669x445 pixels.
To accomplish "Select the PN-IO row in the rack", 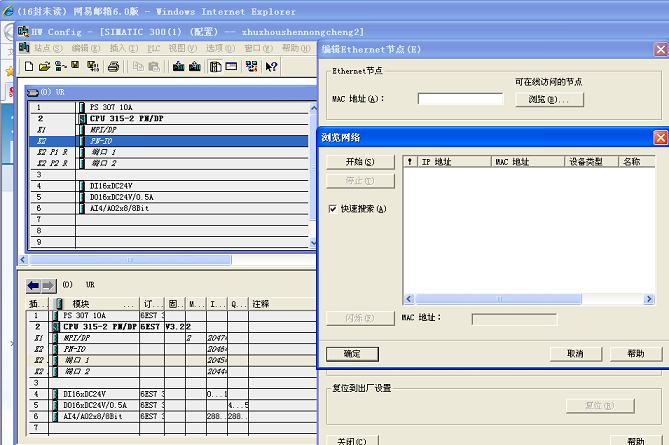I will (x=169, y=141).
